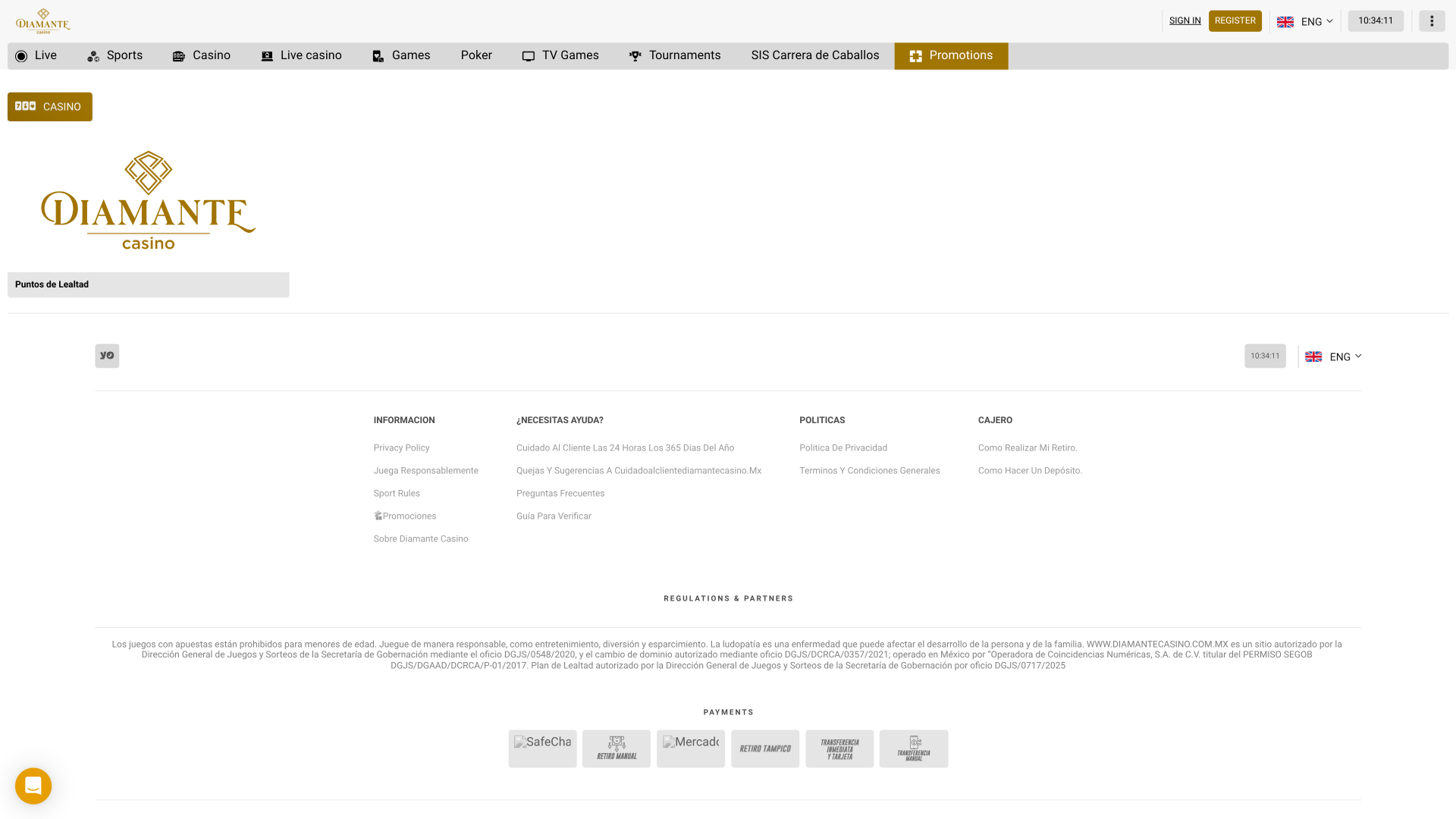
Task: Go to the Tournaments tab
Action: 675,55
